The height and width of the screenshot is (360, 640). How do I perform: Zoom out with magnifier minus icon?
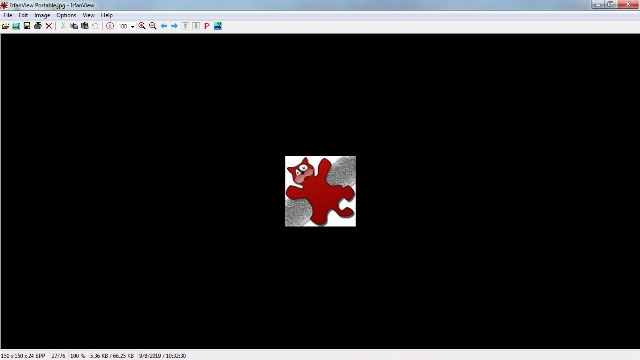153,26
